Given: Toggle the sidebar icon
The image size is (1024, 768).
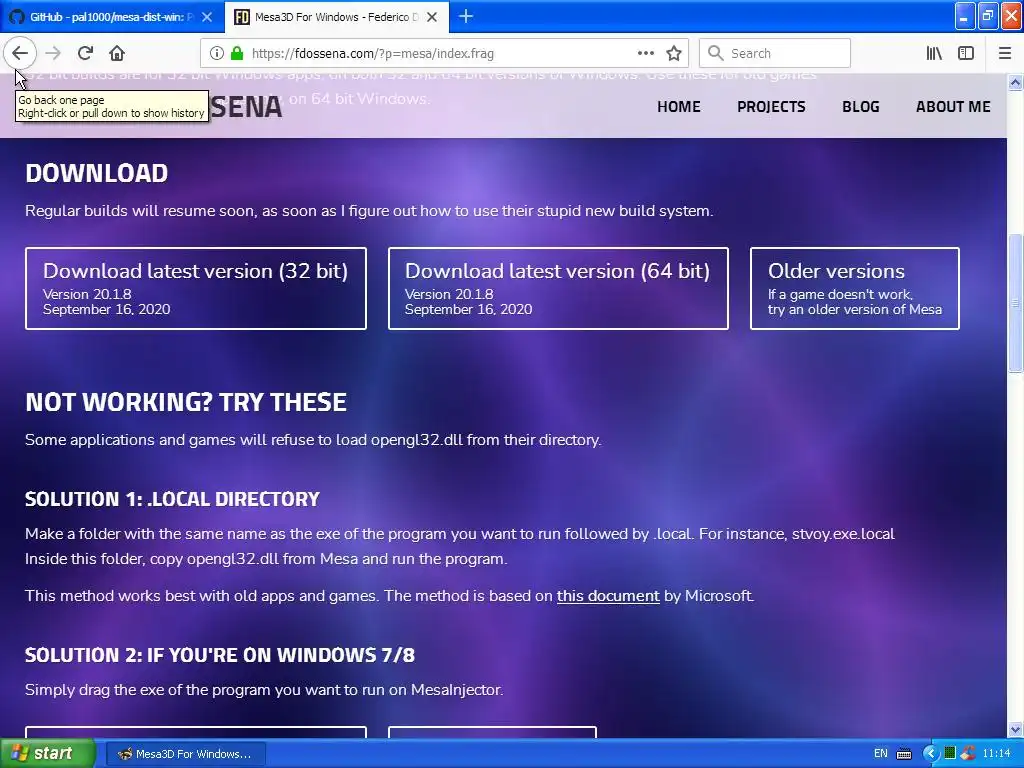Looking at the screenshot, I should [x=966, y=53].
